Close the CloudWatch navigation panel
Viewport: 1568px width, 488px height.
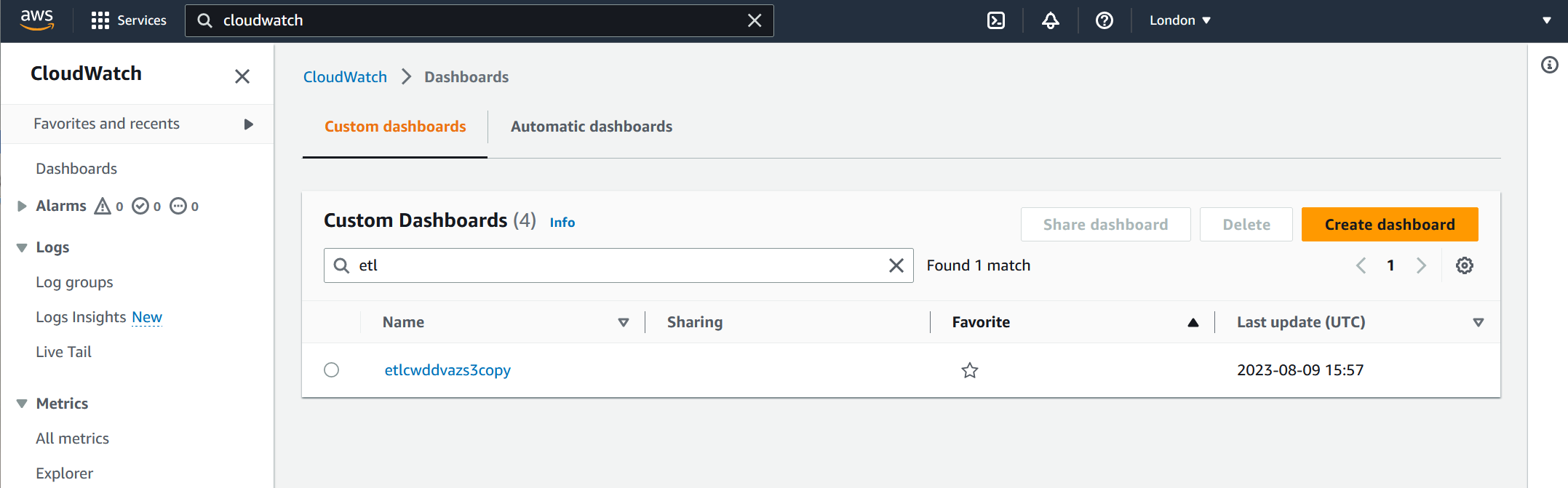point(242,76)
